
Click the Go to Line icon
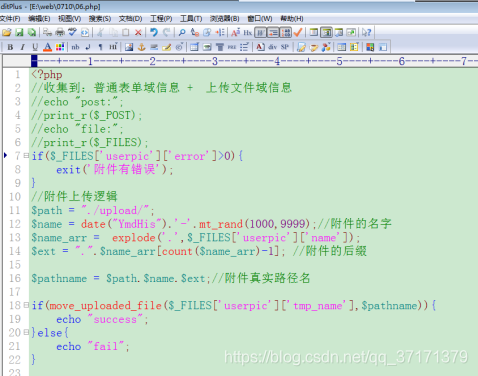coord(220,32)
